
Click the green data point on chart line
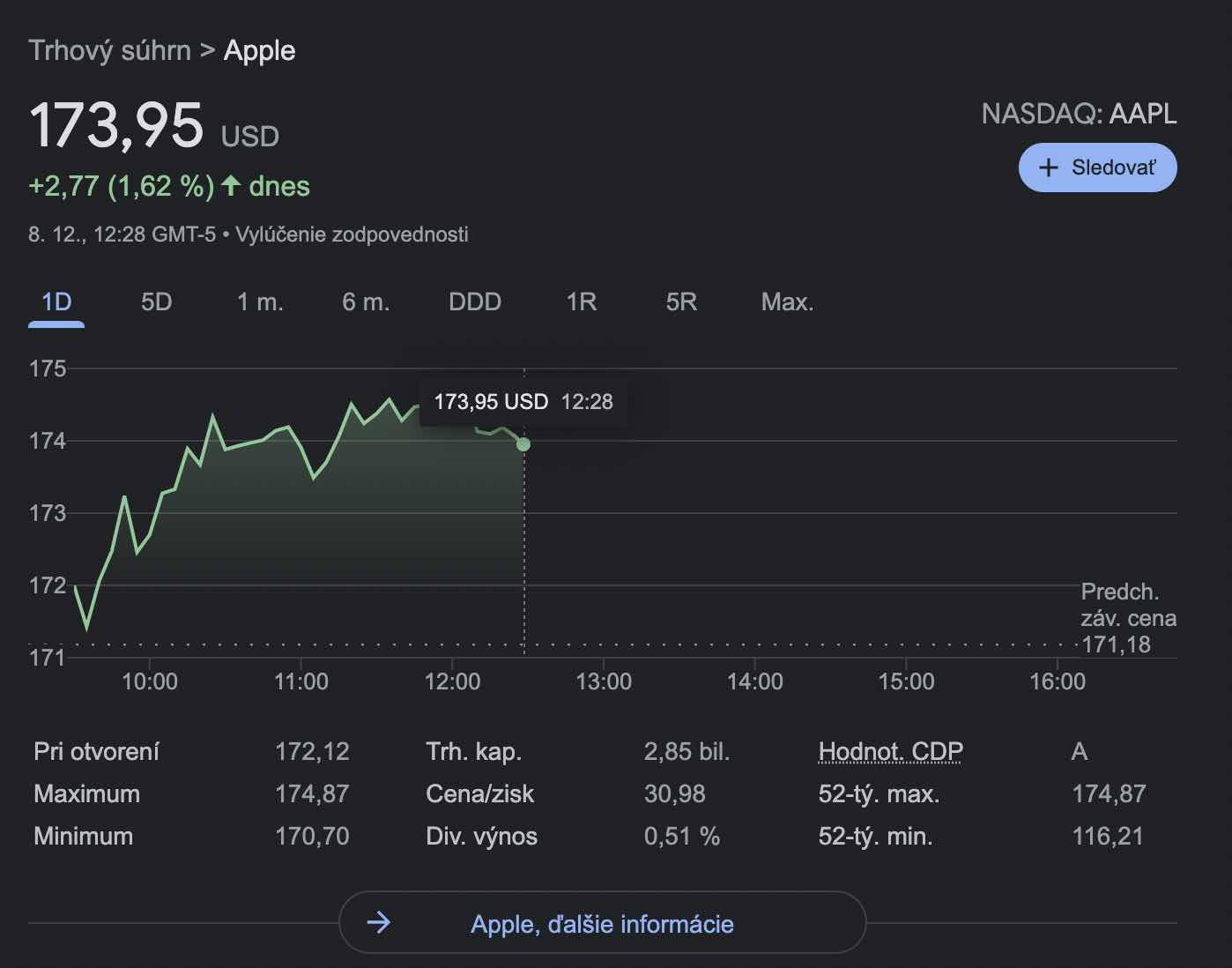pyautogui.click(x=523, y=444)
